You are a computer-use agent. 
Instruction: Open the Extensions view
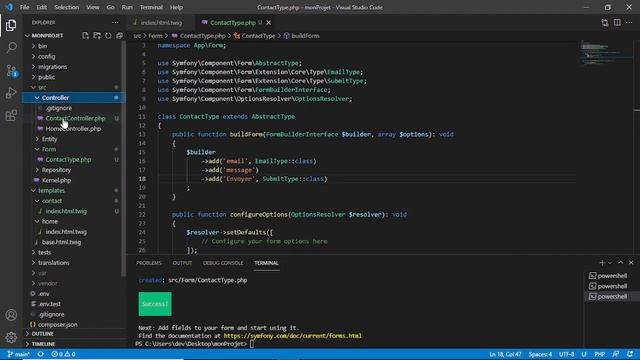click(x=11, y=116)
